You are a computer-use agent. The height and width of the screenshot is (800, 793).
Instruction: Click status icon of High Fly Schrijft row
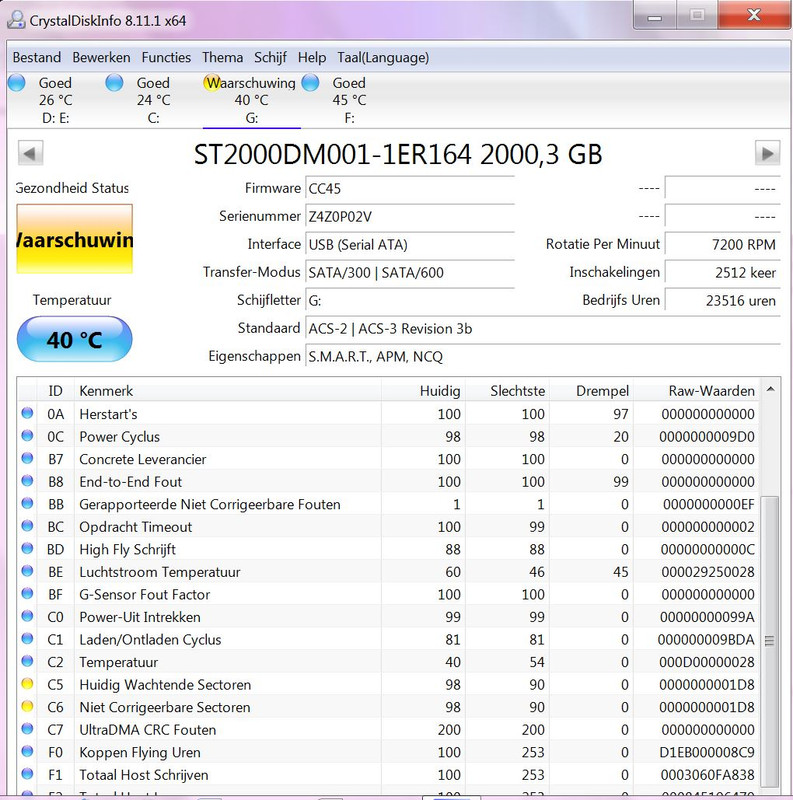tap(28, 548)
